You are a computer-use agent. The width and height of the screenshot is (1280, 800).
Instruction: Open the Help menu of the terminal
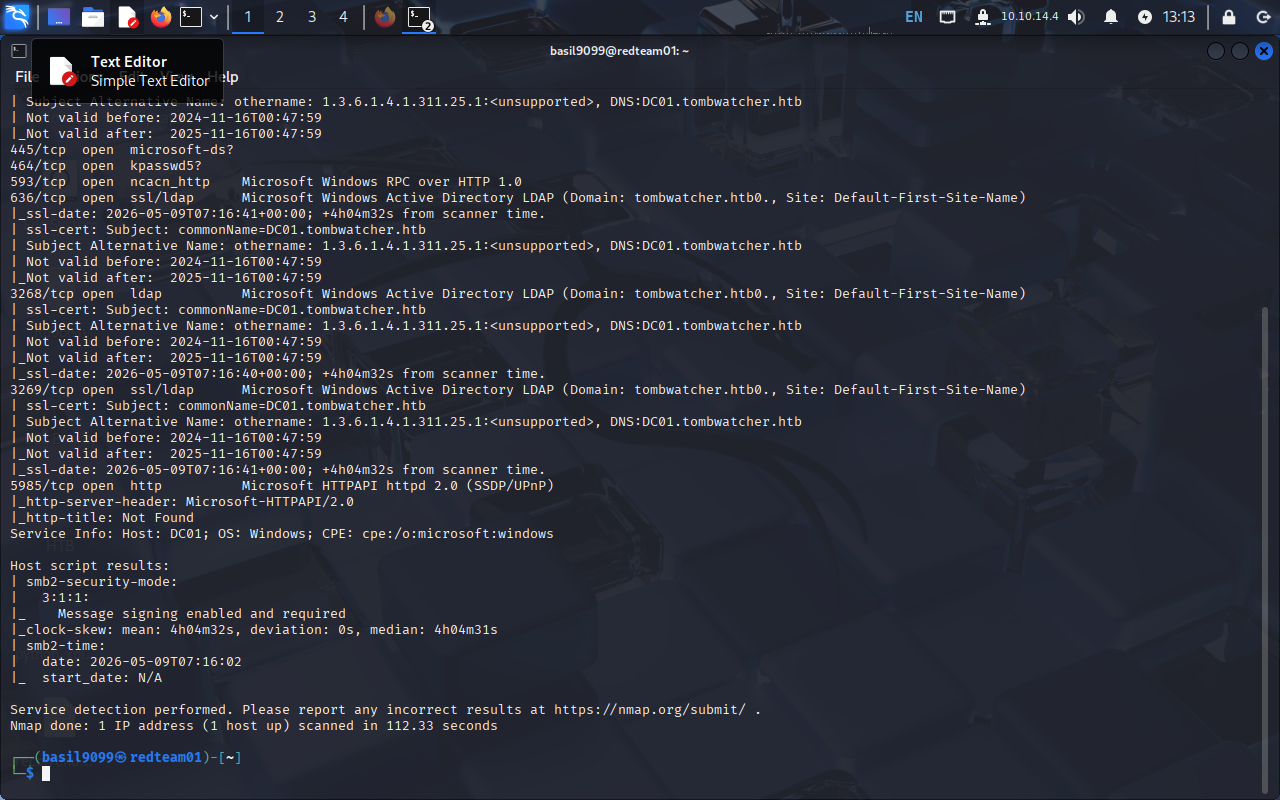coord(224,77)
